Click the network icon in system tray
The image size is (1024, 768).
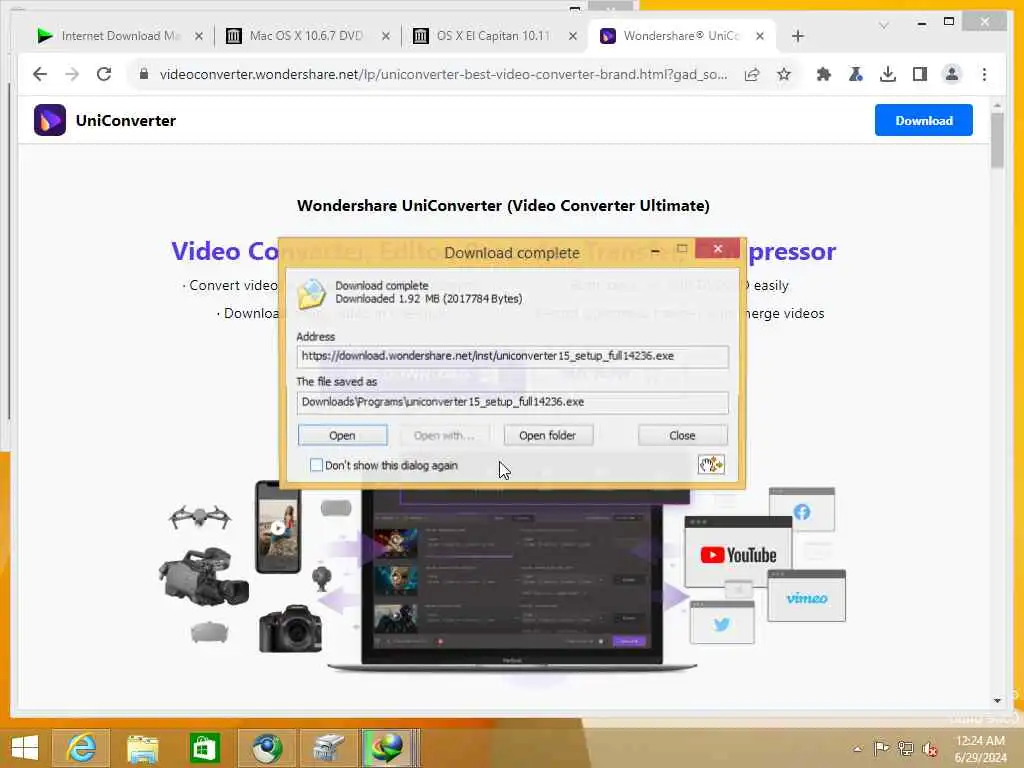(x=905, y=748)
